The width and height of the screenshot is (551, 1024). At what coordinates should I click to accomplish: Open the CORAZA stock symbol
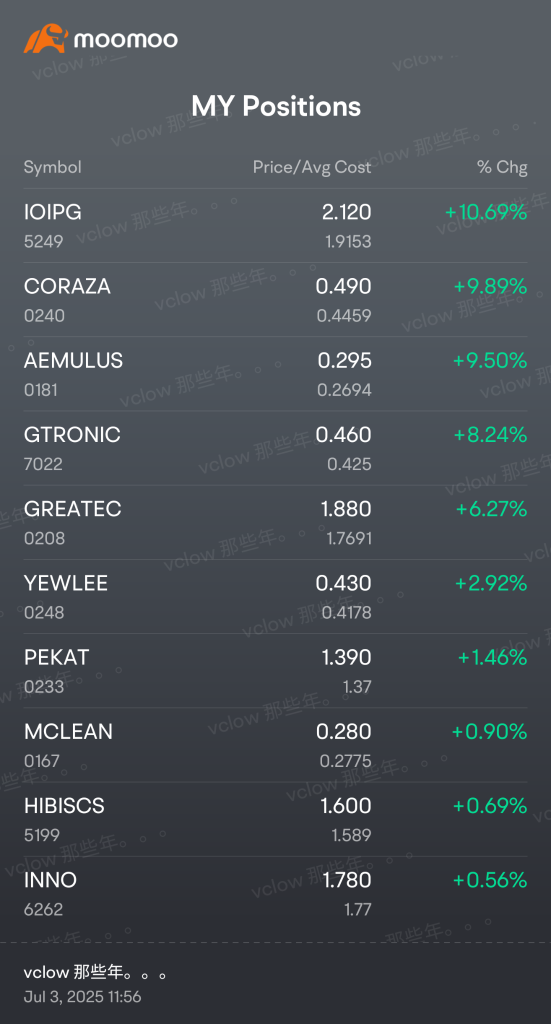(x=67, y=286)
